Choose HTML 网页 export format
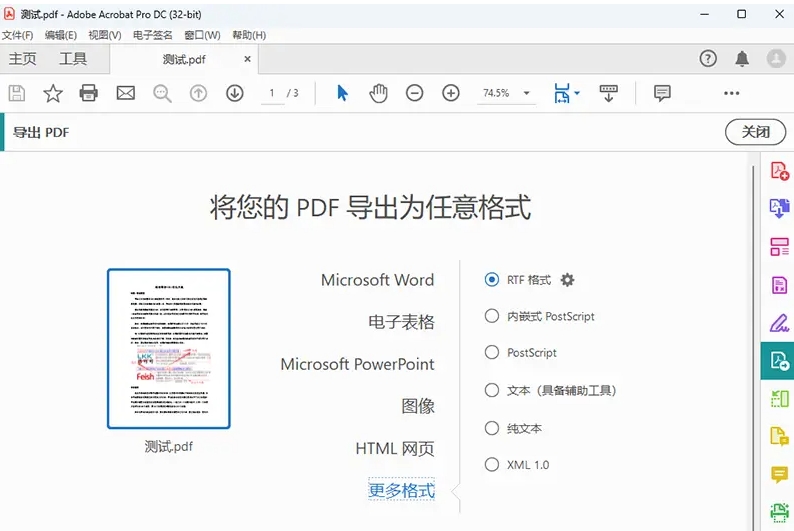Screen dimensions: 794x531 point(395,448)
